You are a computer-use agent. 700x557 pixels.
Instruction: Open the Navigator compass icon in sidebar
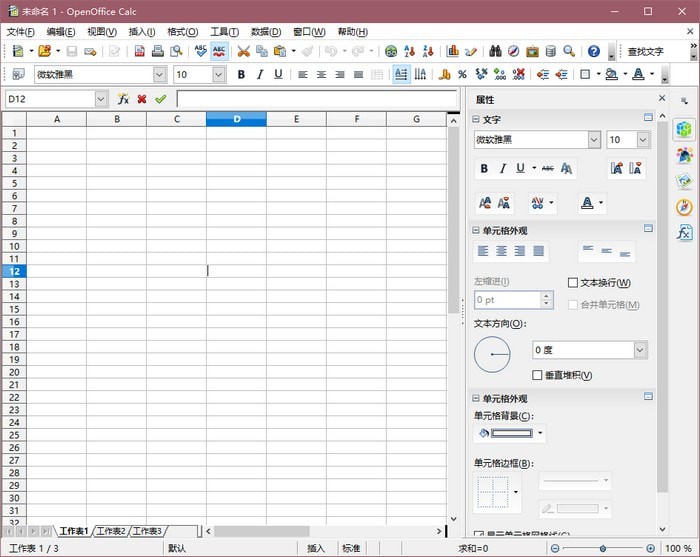(684, 207)
